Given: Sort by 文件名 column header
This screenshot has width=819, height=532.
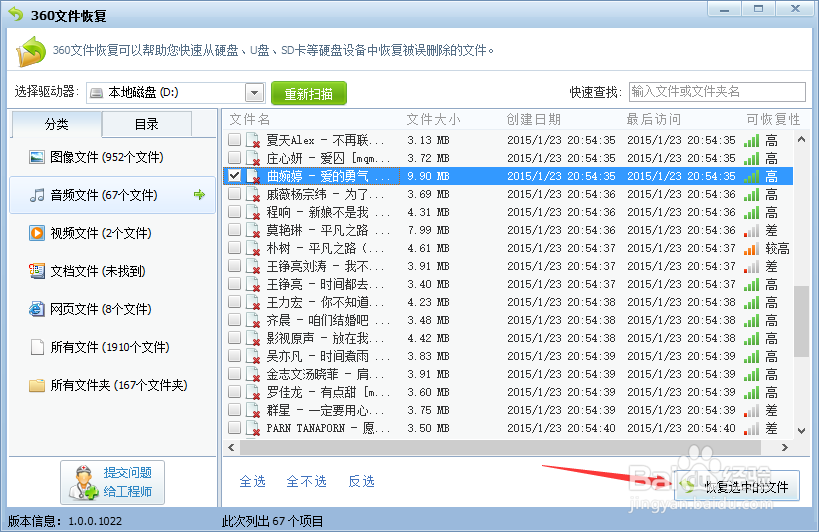Looking at the screenshot, I should [x=250, y=120].
